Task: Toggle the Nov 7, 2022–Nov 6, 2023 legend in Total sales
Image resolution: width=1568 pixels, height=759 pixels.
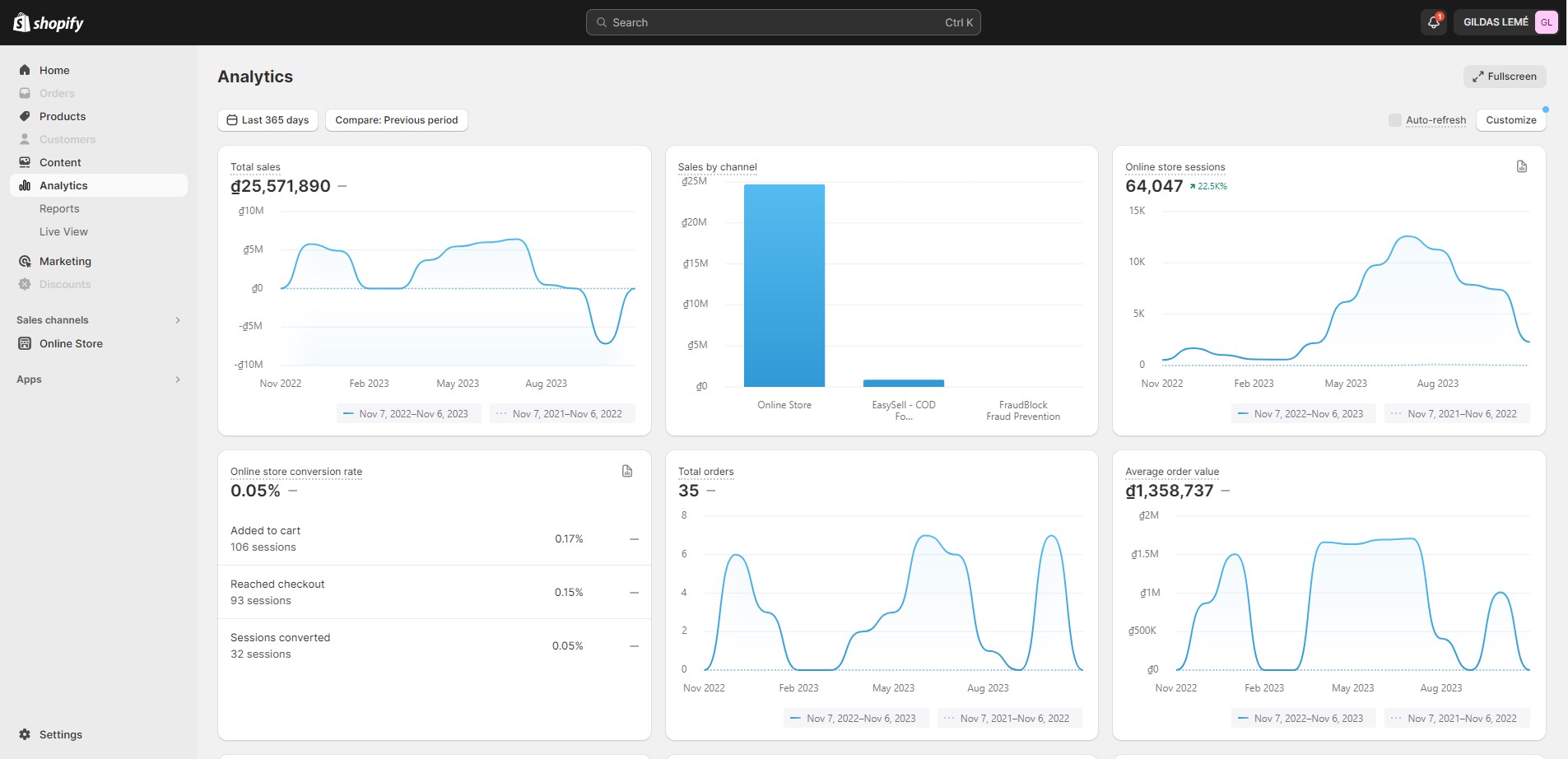Action: (408, 414)
